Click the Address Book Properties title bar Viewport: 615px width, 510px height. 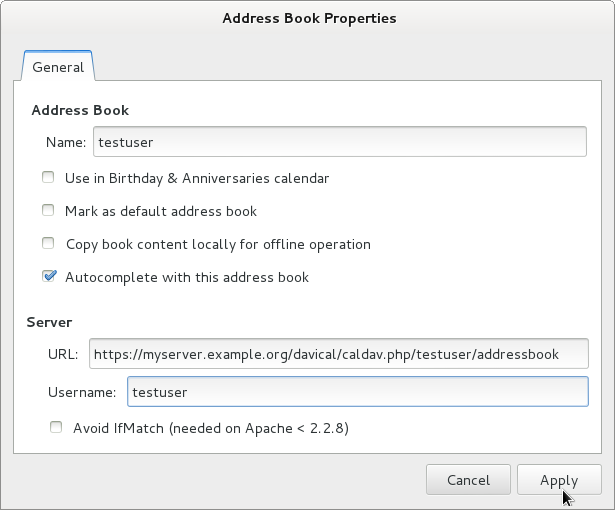(x=309, y=18)
